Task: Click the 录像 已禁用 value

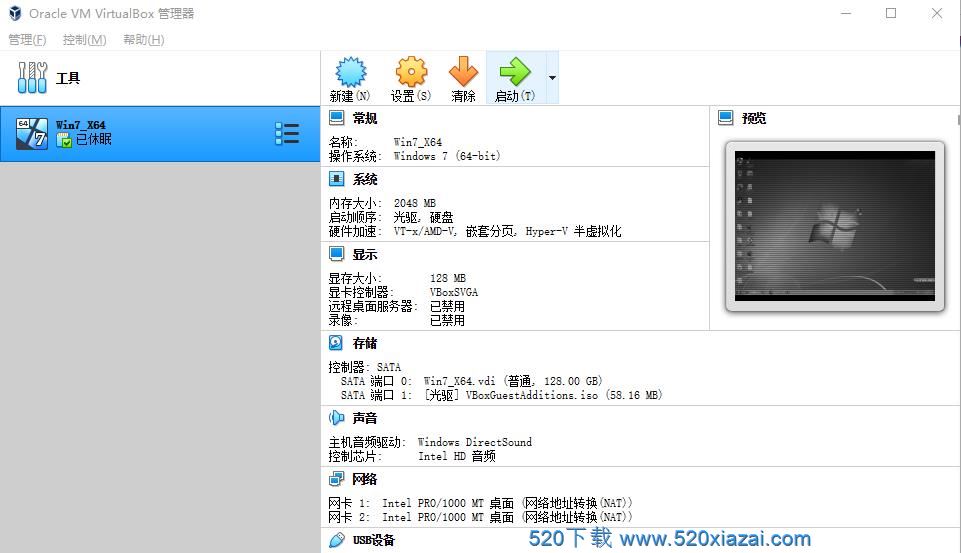Action: pos(447,320)
